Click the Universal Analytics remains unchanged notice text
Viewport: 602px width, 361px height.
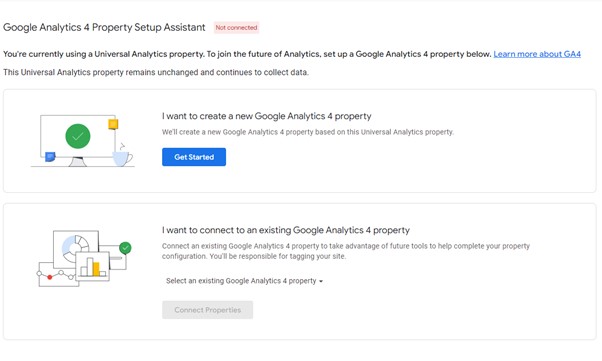coord(156,72)
